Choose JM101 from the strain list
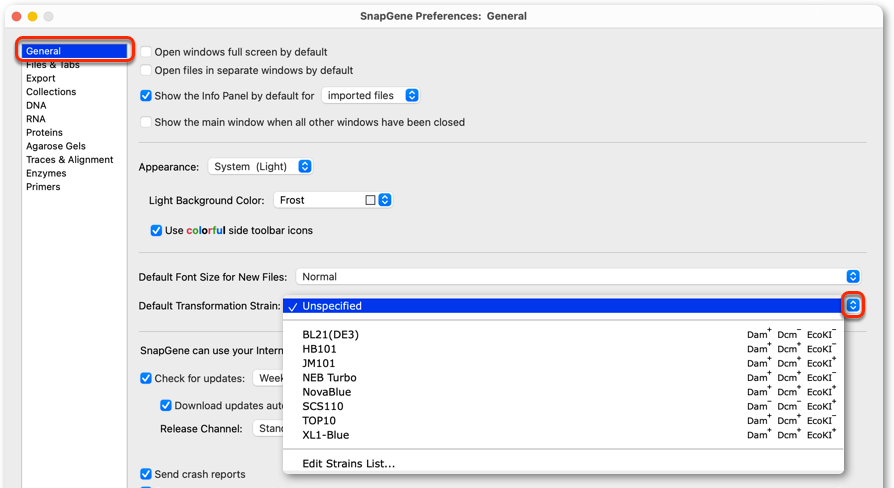The image size is (894, 488). [x=563, y=363]
